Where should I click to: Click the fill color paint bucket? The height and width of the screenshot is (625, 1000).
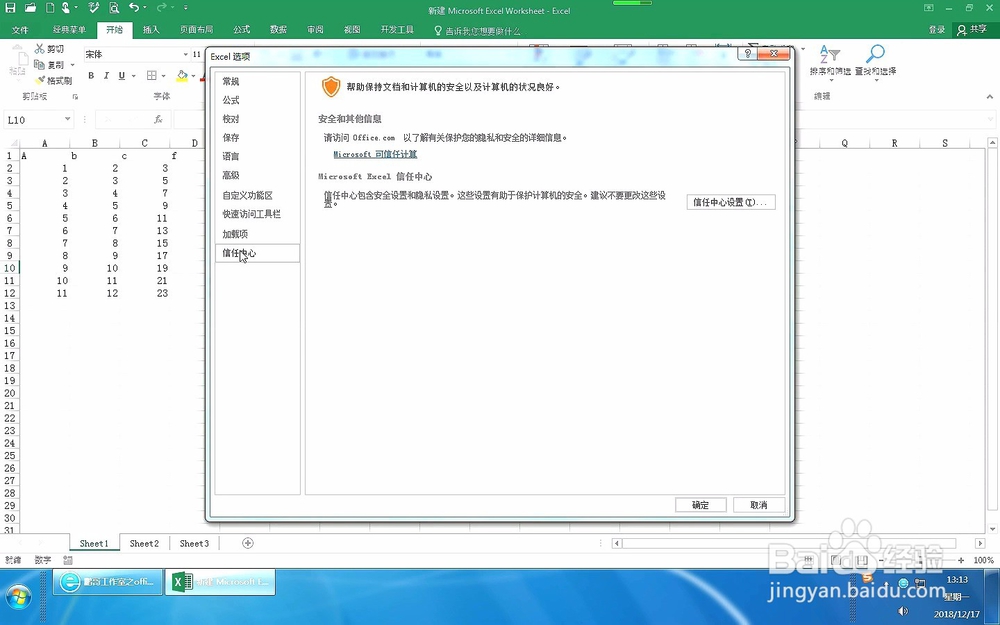tap(182, 75)
